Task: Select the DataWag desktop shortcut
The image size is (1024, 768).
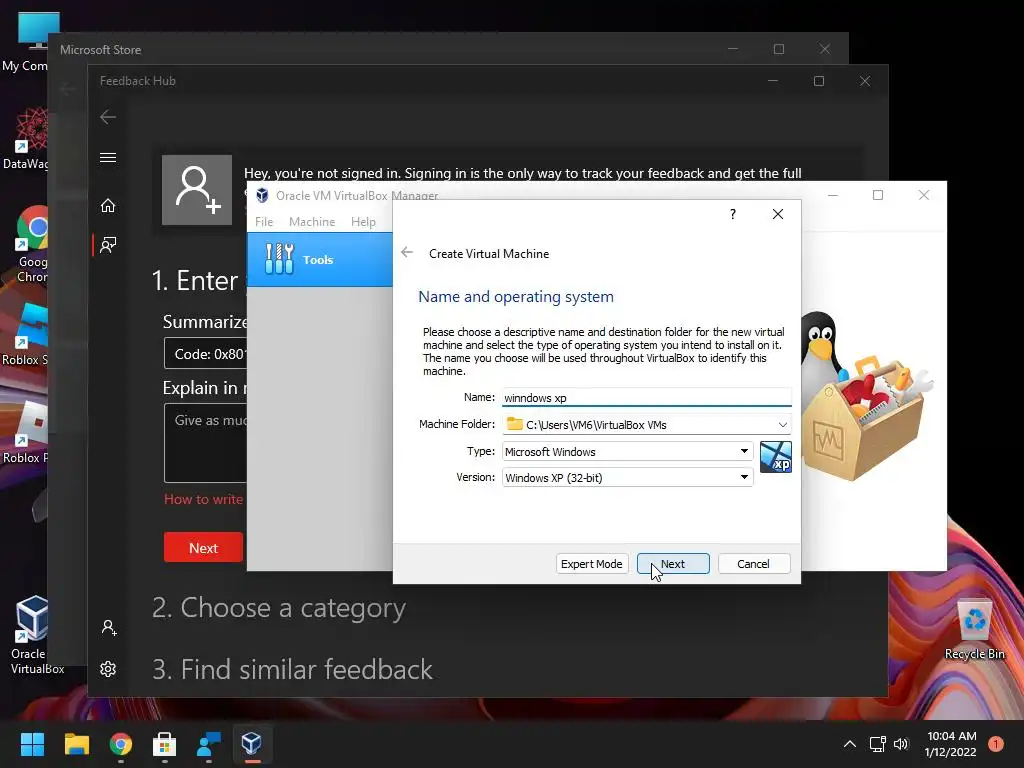Action: pos(26,138)
